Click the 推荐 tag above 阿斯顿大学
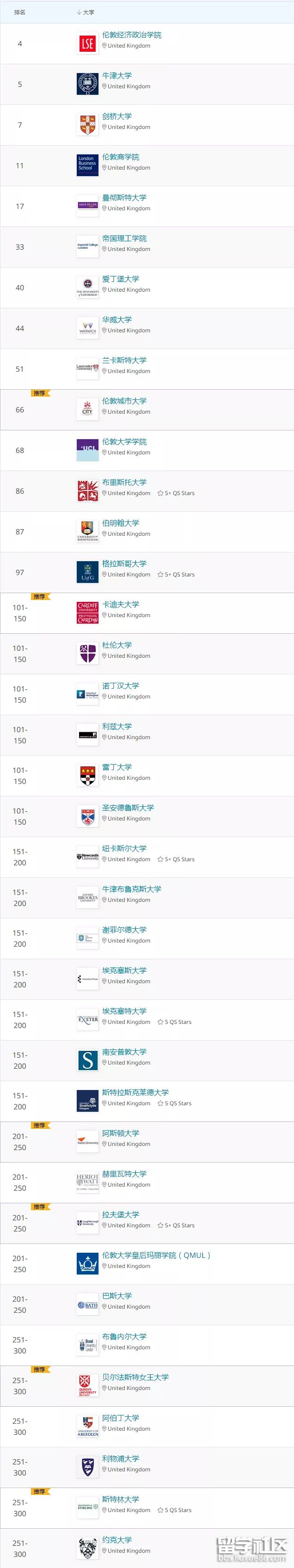The width and height of the screenshot is (294, 1568). [x=40, y=1126]
